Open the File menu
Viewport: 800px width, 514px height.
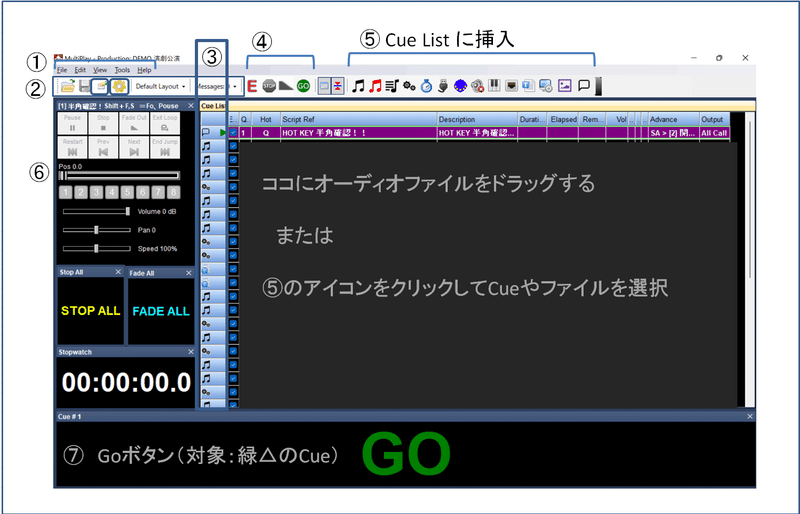tap(62, 70)
